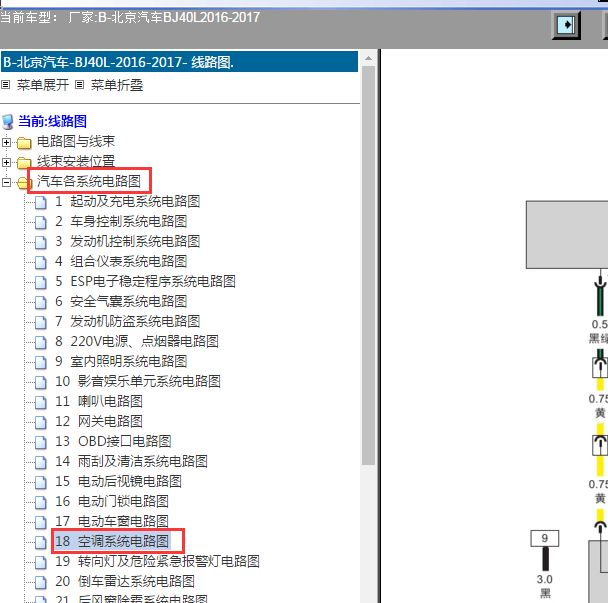Click document icon of 220V电源、点烟器电路图

(x=40, y=342)
